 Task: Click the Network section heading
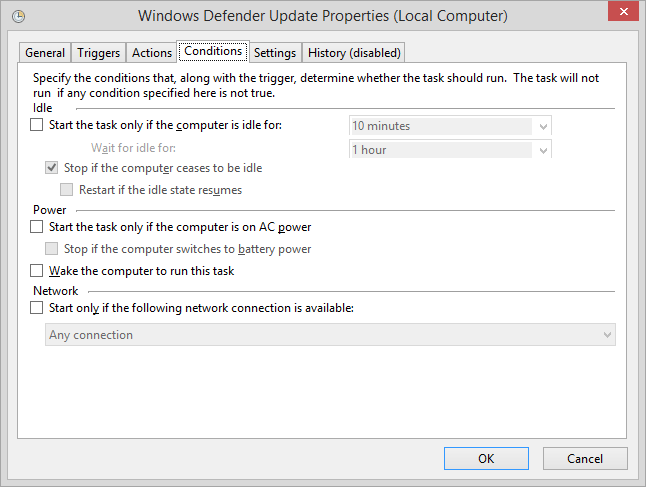tap(56, 291)
